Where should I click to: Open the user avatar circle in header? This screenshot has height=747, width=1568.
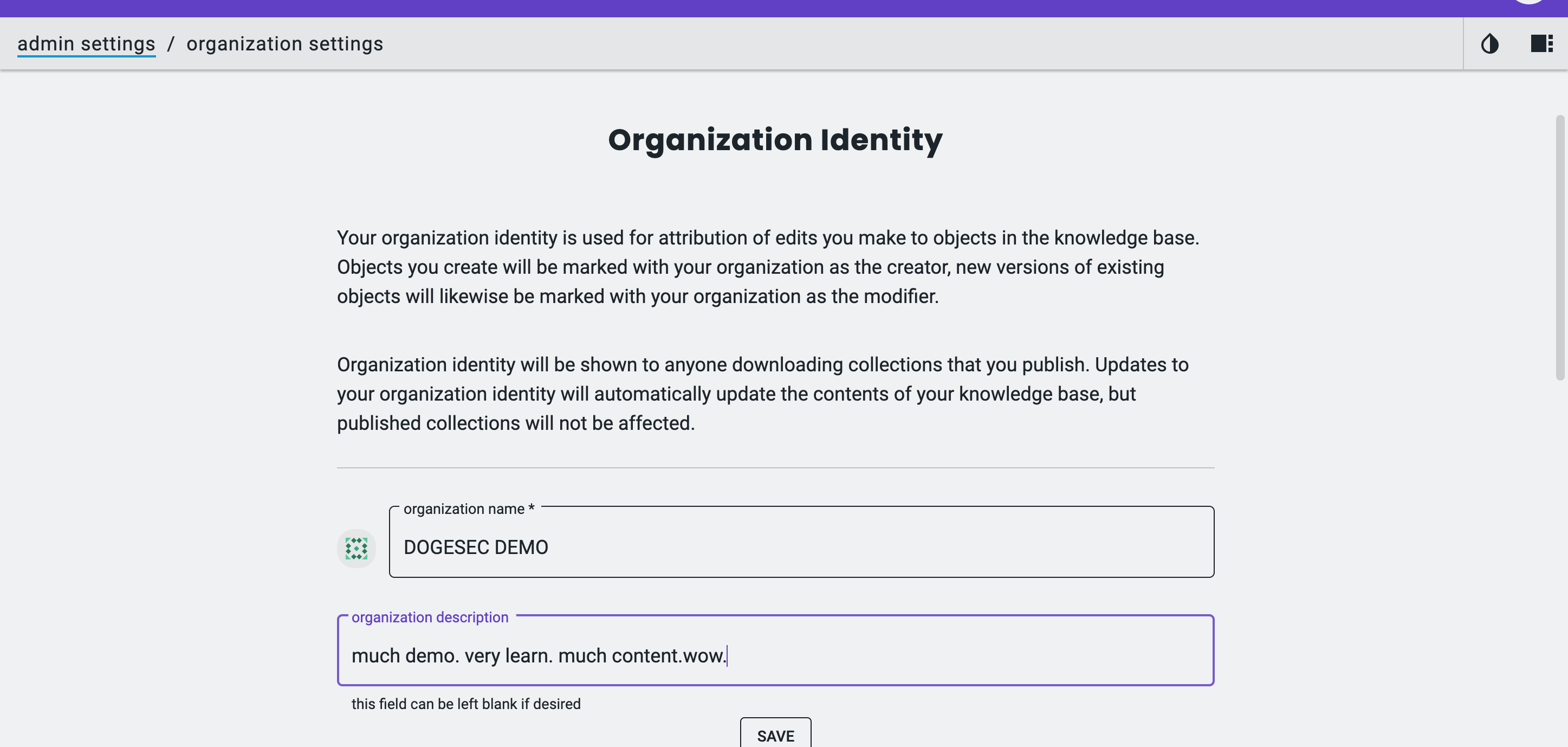(1528, 2)
